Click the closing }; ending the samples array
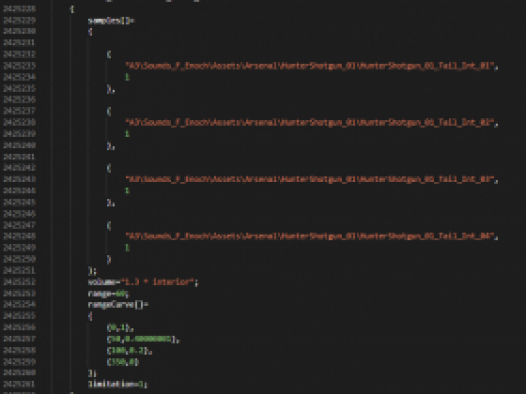The height and width of the screenshot is (394, 526). click(x=92, y=271)
